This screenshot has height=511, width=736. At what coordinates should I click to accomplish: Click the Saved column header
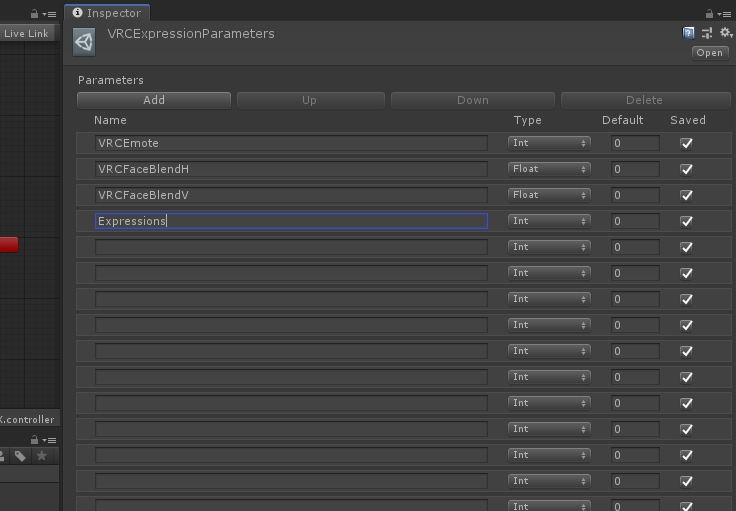coord(688,120)
